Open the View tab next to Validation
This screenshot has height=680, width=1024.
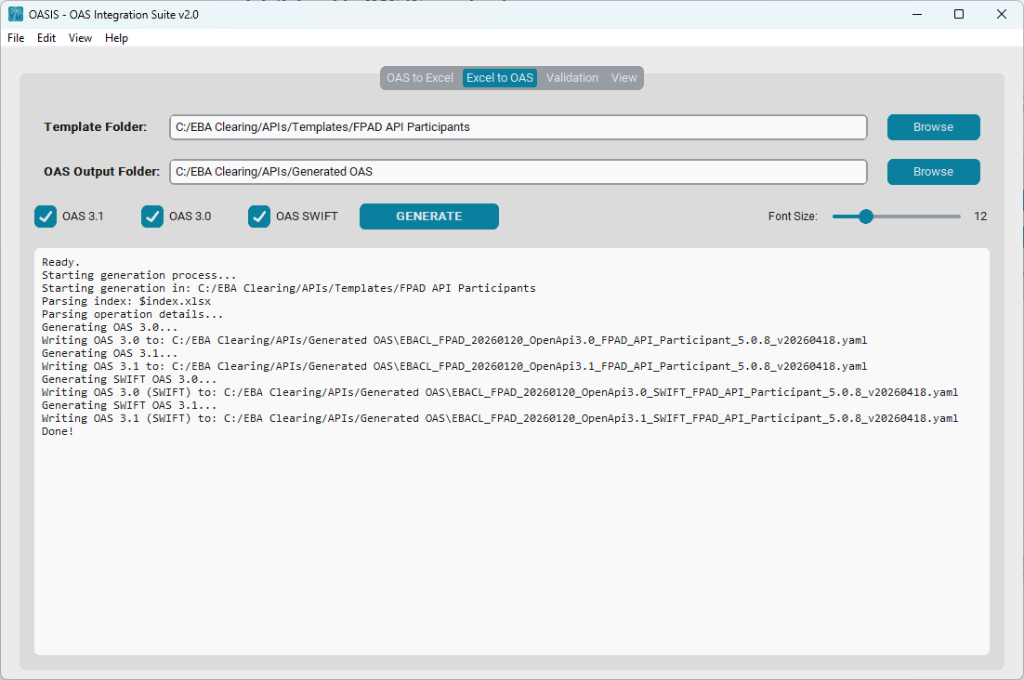tap(624, 77)
